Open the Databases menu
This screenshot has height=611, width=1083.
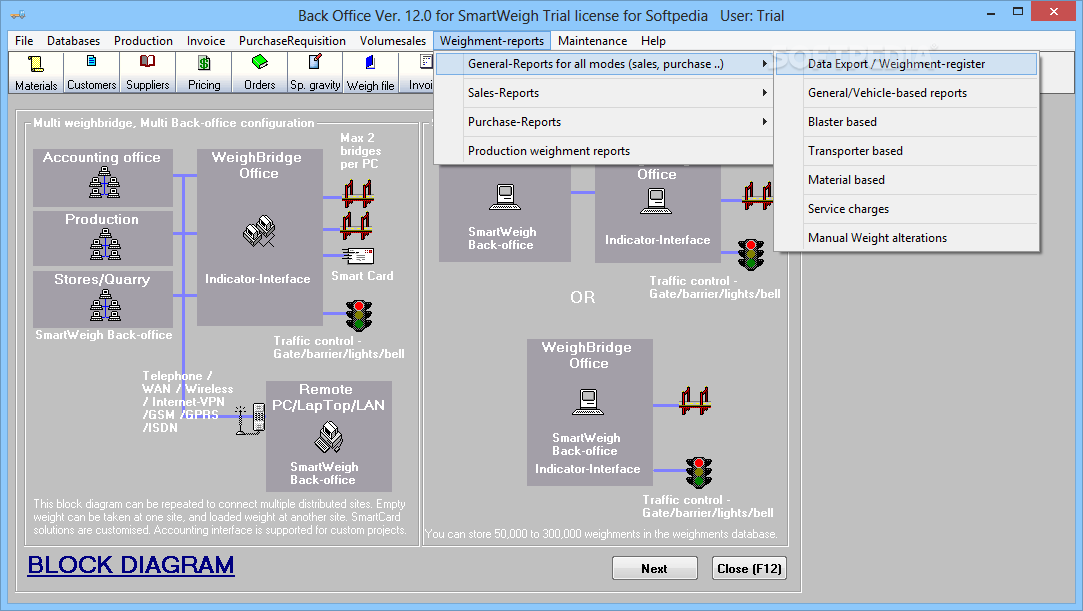pos(73,41)
